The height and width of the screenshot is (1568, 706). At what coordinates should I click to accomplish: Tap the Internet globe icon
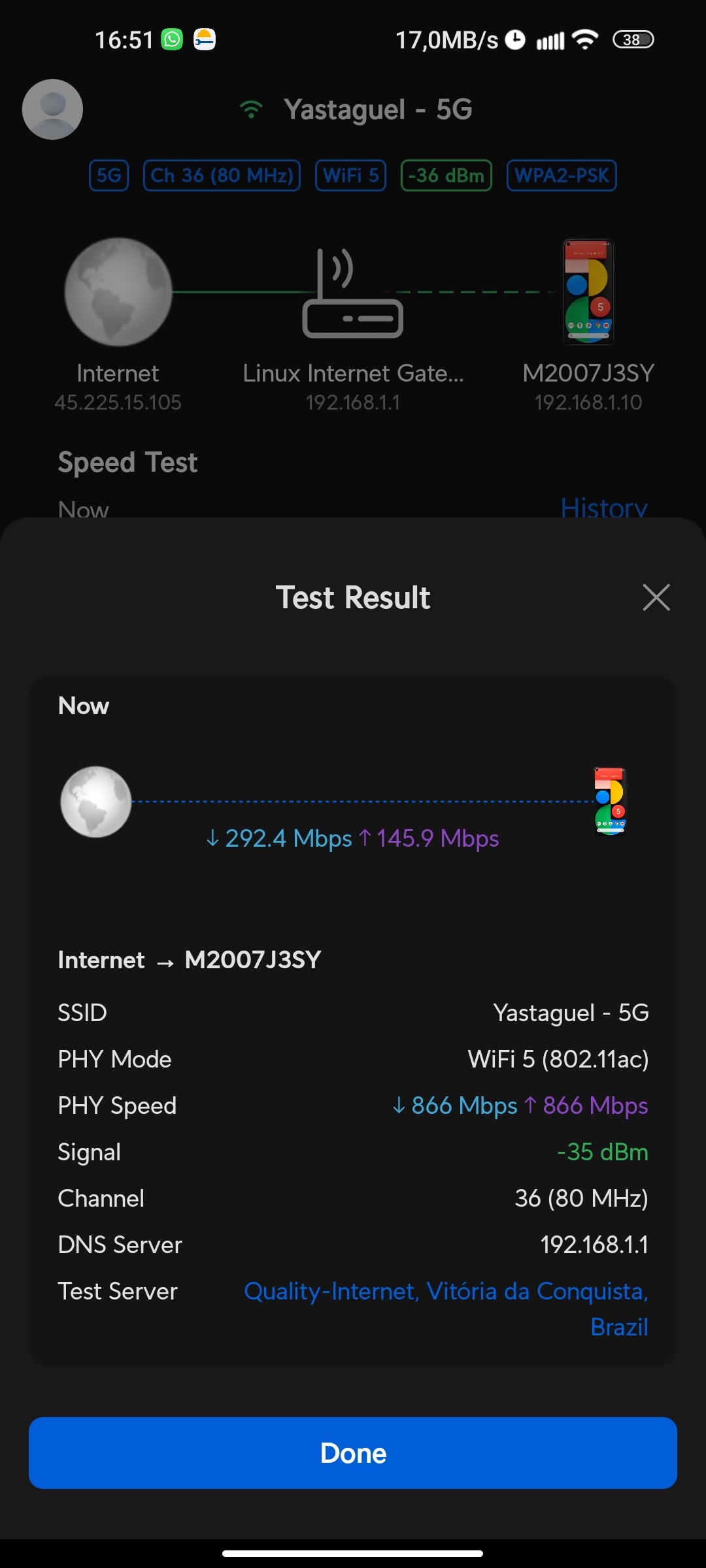[118, 291]
